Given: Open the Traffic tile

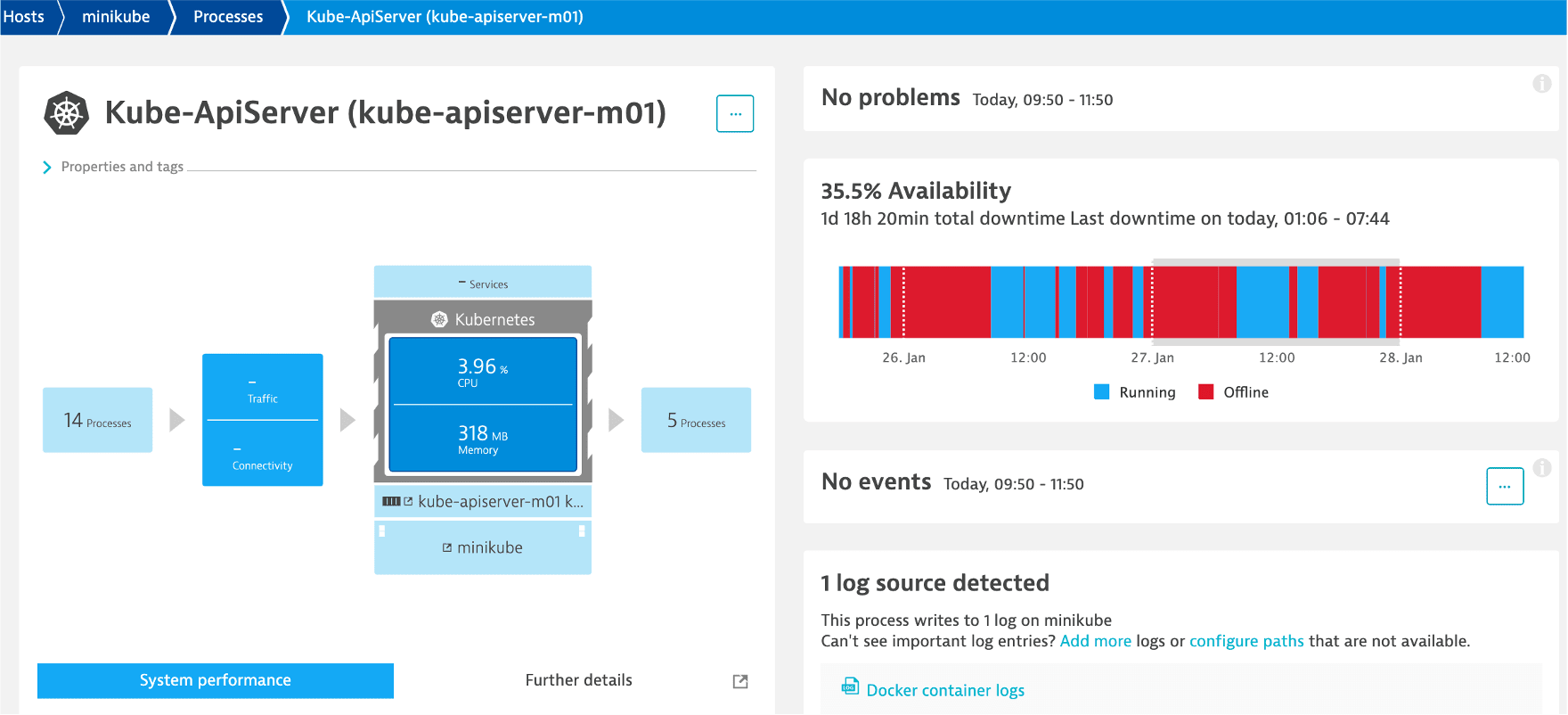Looking at the screenshot, I should click(x=263, y=387).
